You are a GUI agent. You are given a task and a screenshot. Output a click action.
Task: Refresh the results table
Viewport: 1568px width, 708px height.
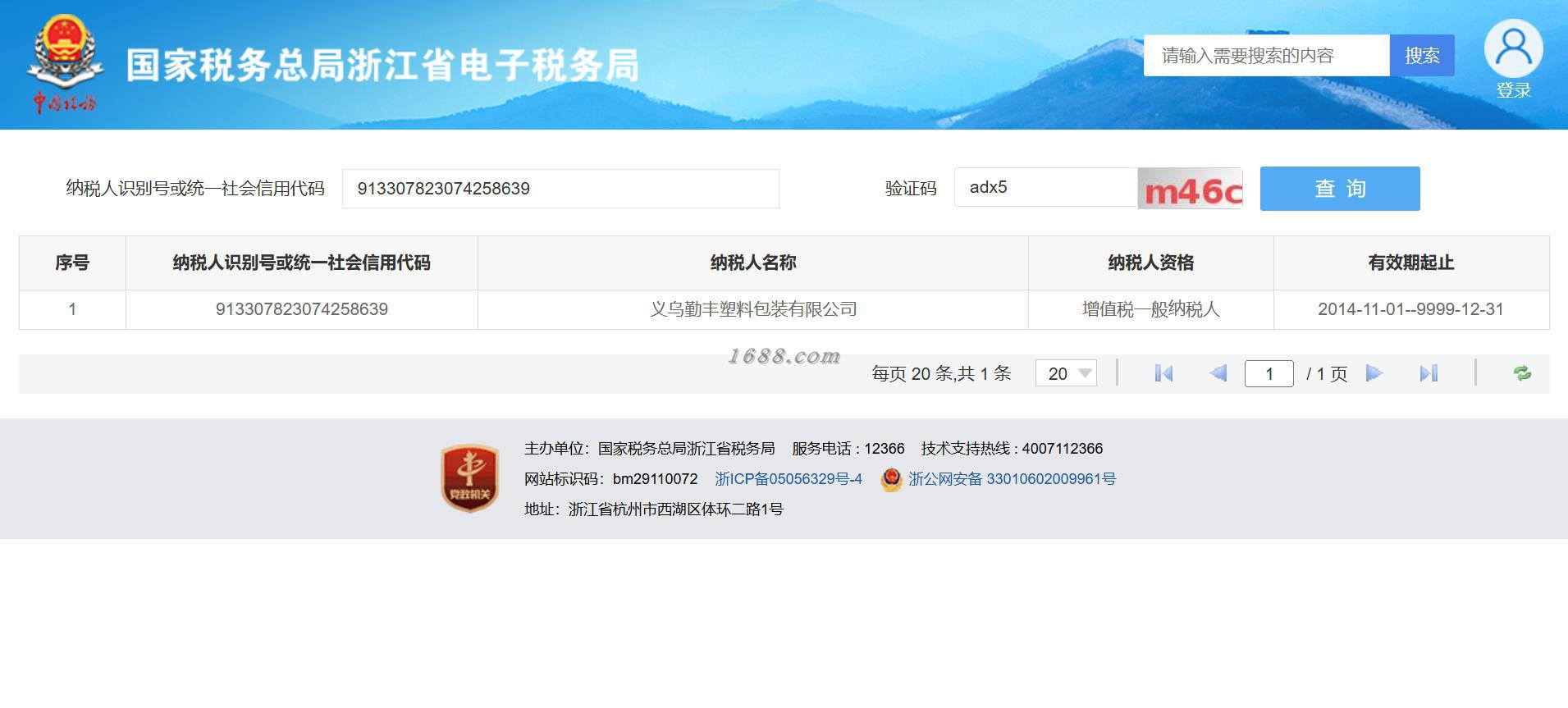click(x=1522, y=373)
